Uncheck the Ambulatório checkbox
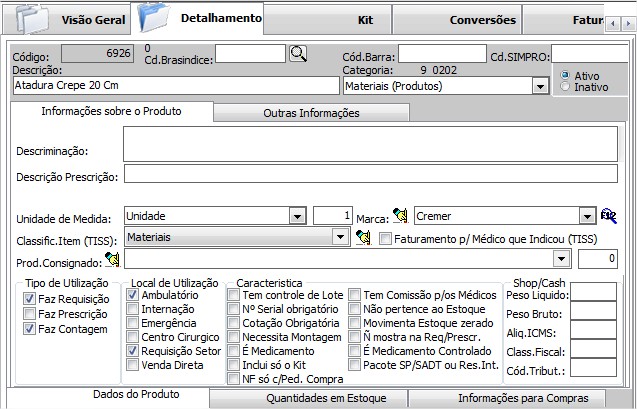This screenshot has height=409, width=637. [x=133, y=296]
